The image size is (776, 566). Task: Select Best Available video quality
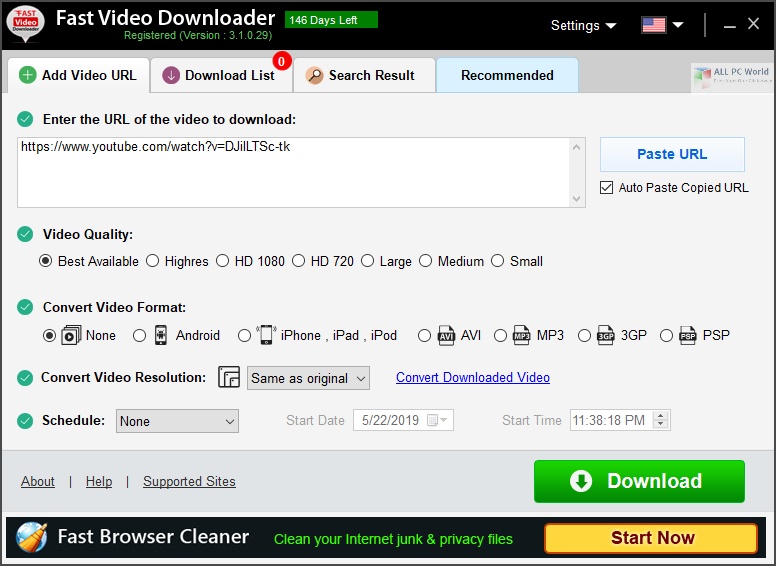tap(46, 261)
